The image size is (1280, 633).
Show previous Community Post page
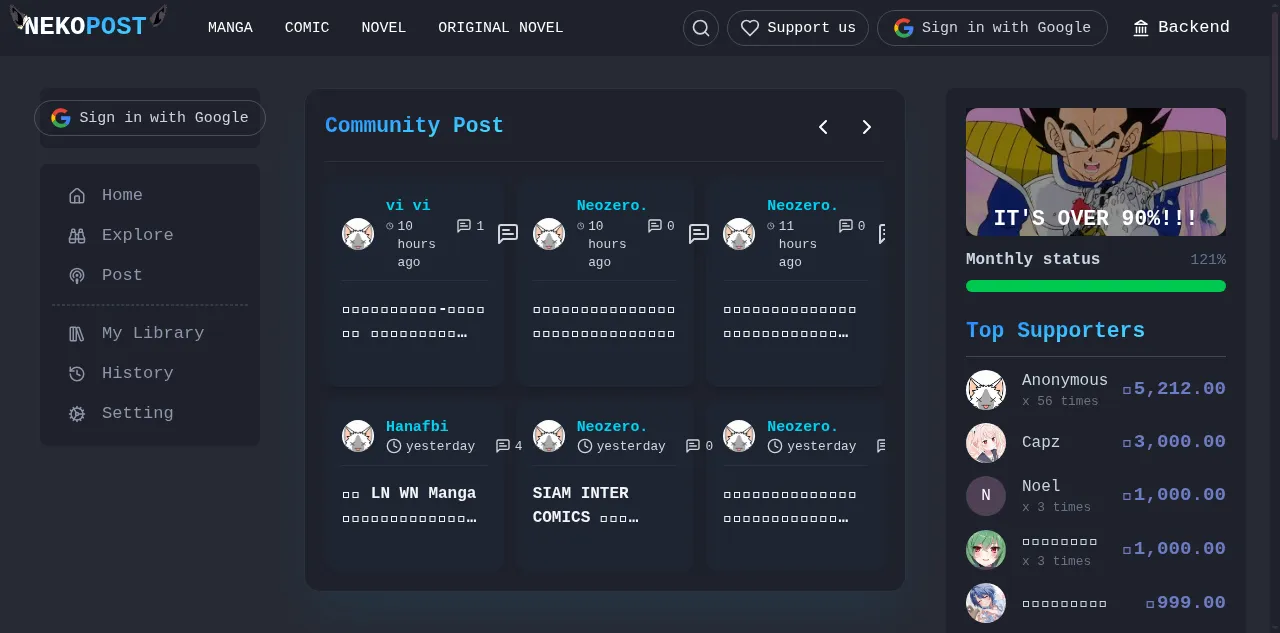(823, 127)
